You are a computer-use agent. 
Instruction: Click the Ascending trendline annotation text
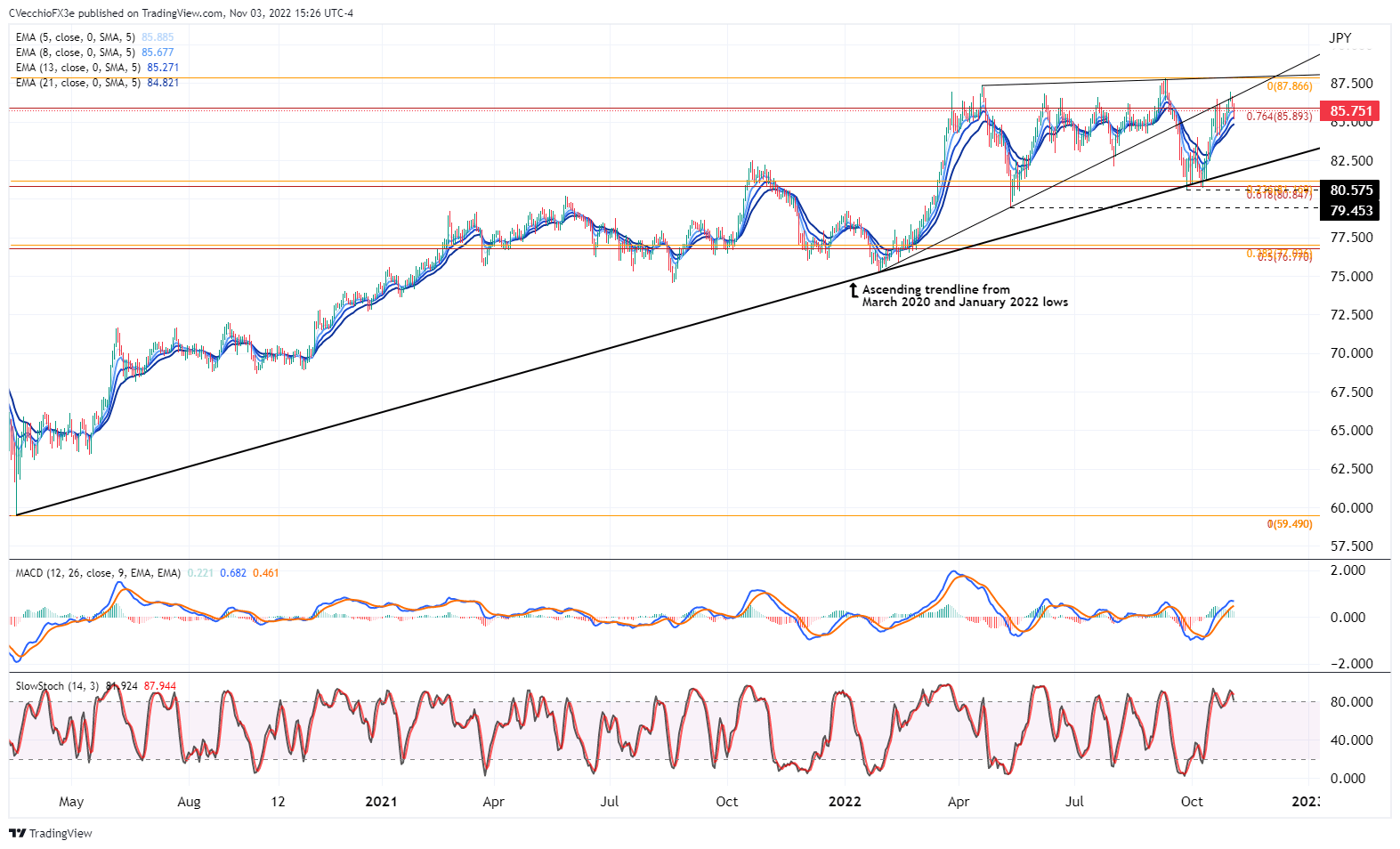coord(965,295)
